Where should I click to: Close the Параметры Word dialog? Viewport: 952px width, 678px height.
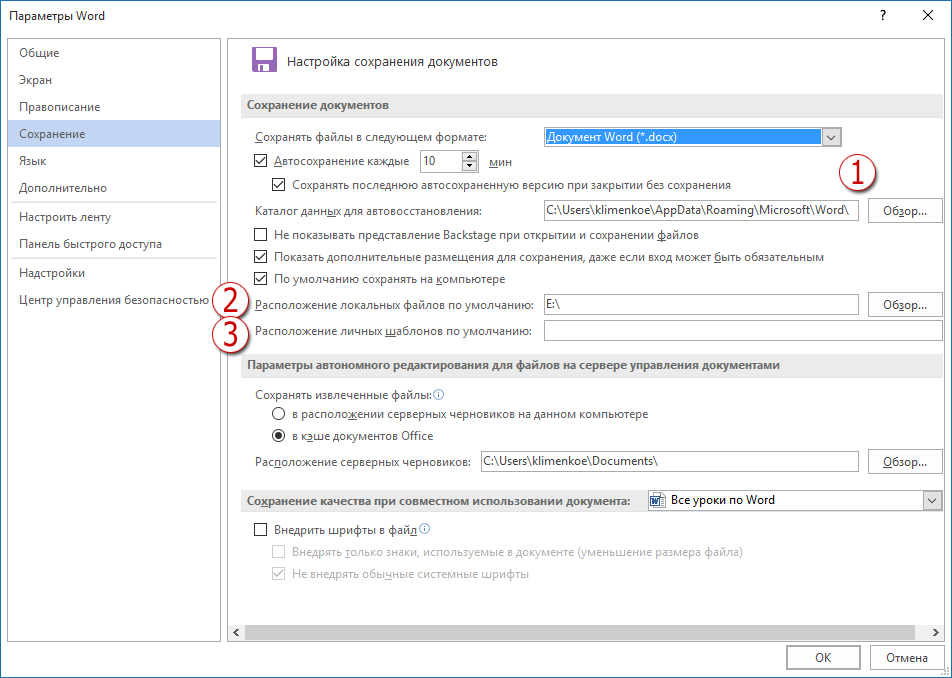point(928,16)
